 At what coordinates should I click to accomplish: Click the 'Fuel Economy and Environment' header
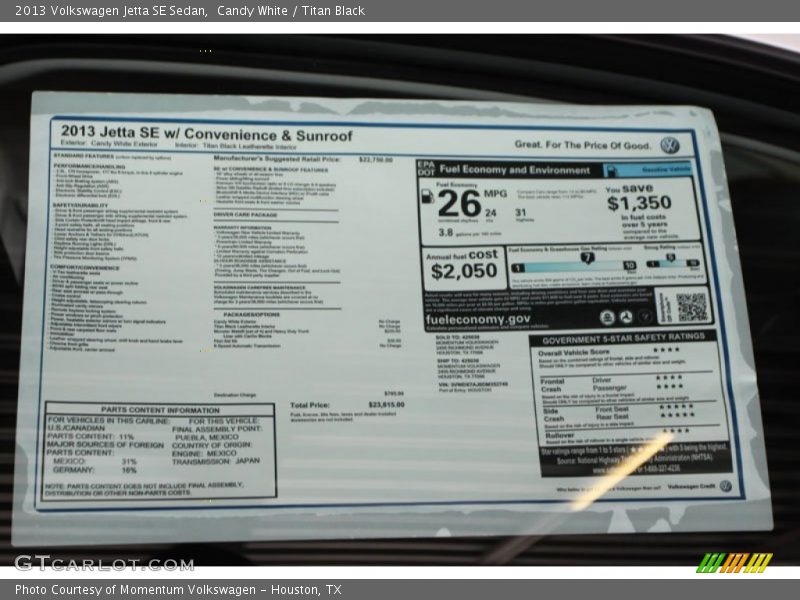[x=514, y=170]
